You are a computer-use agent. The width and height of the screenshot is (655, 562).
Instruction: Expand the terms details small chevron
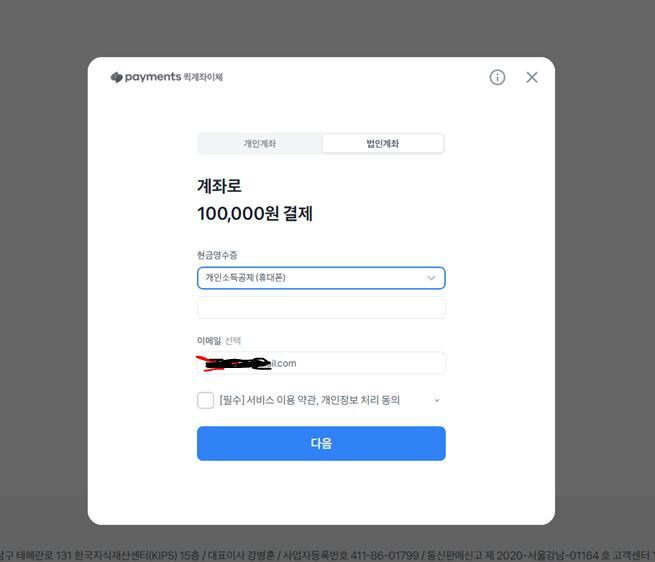(x=437, y=400)
